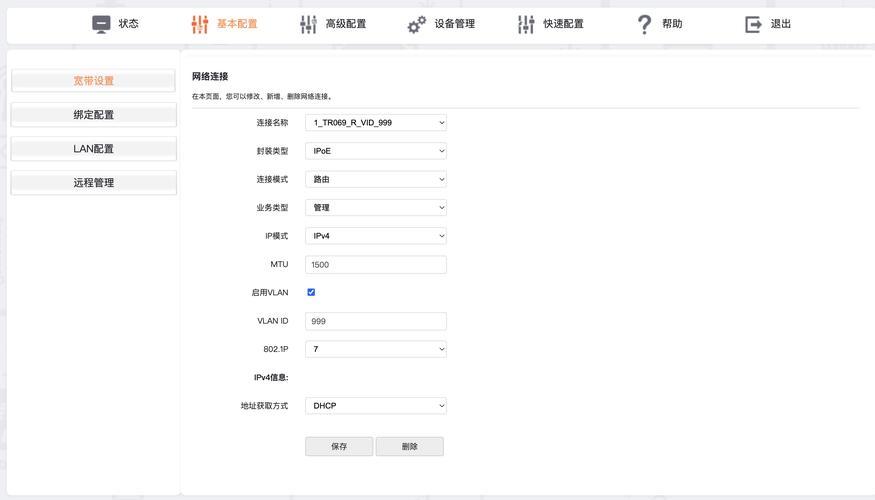The height and width of the screenshot is (500, 875).
Task: Open the 连接名称 dropdown
Action: 376,122
